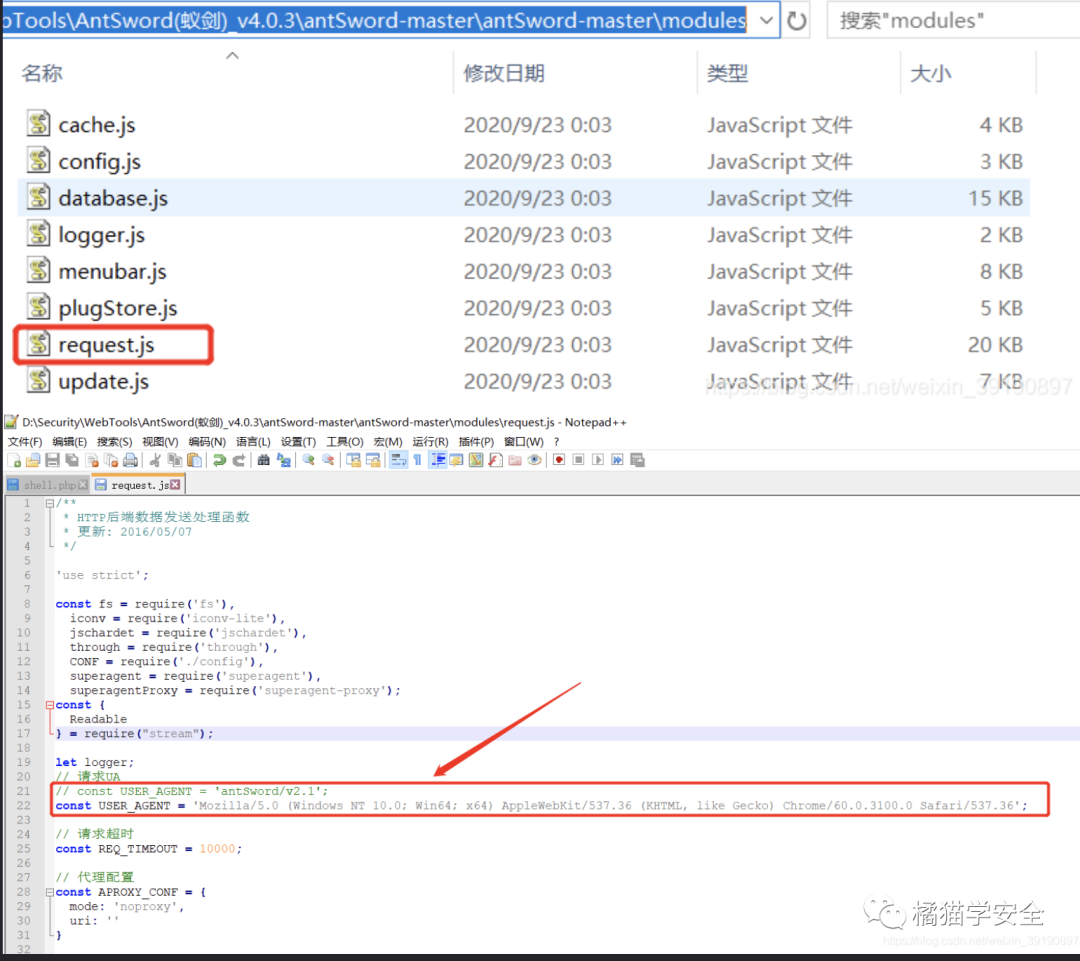The image size is (1080, 961).
Task: Click the Stop Recording macro icon
Action: [x=579, y=460]
